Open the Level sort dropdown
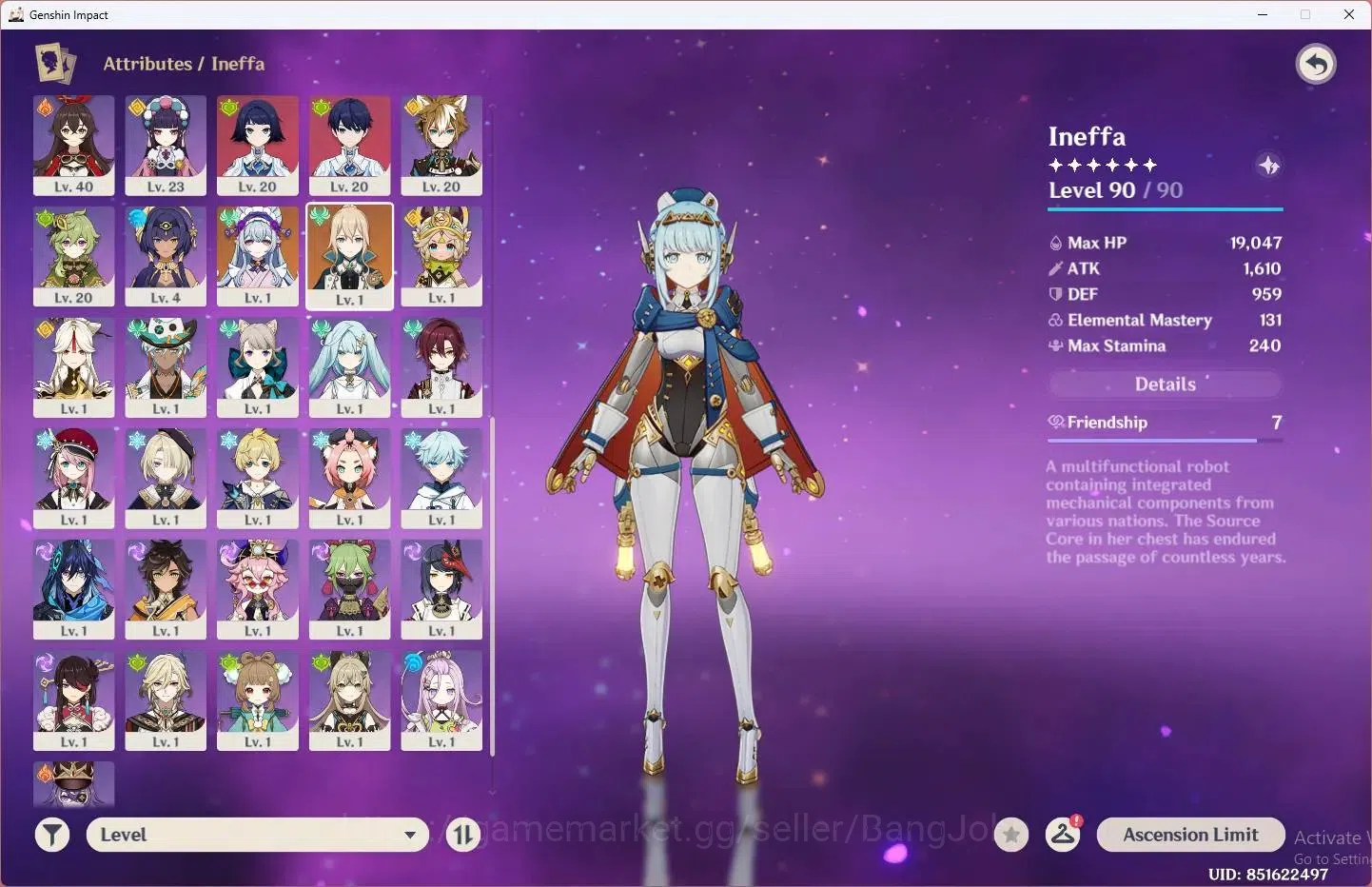 [x=258, y=835]
